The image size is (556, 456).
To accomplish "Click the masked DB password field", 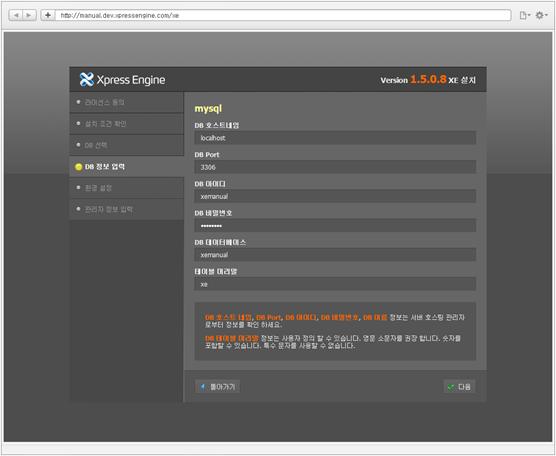I will click(335, 226).
